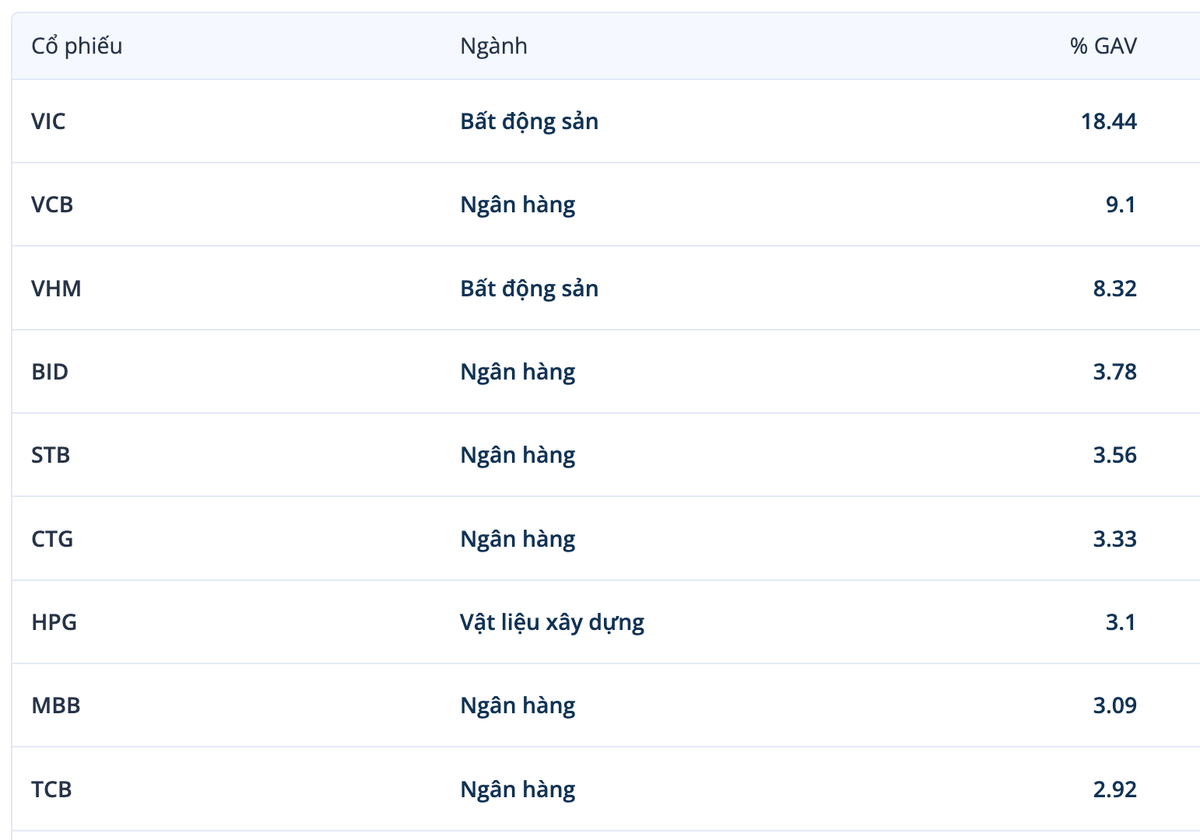Click Ngân hàng sector in MBB row
Screen dimensions: 1200x840
518,705
